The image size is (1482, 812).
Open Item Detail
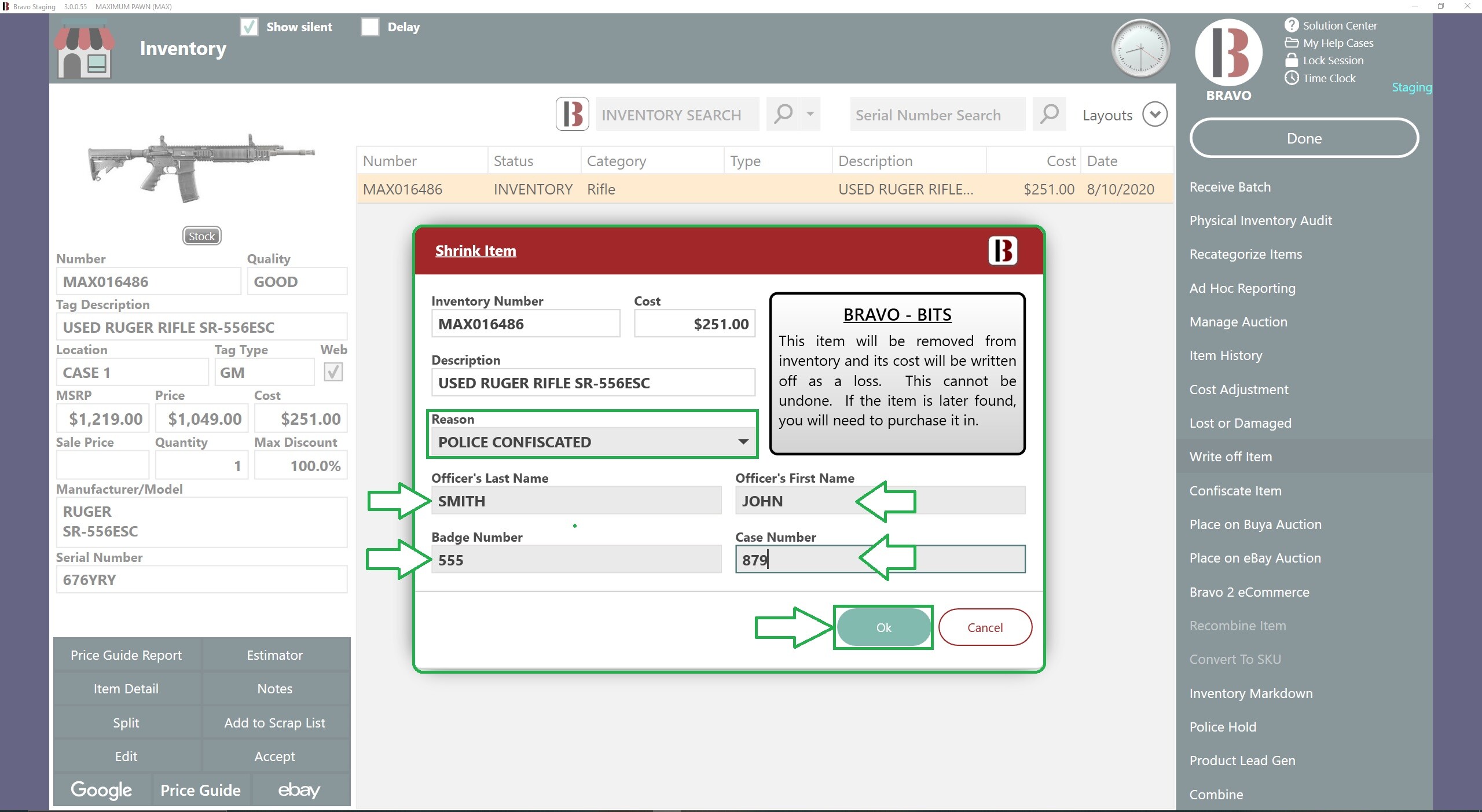pos(126,689)
